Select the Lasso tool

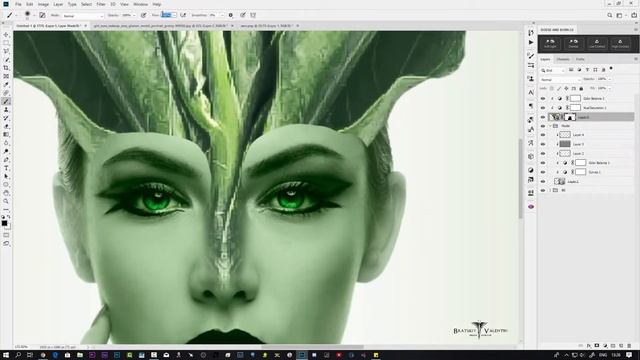(6, 51)
